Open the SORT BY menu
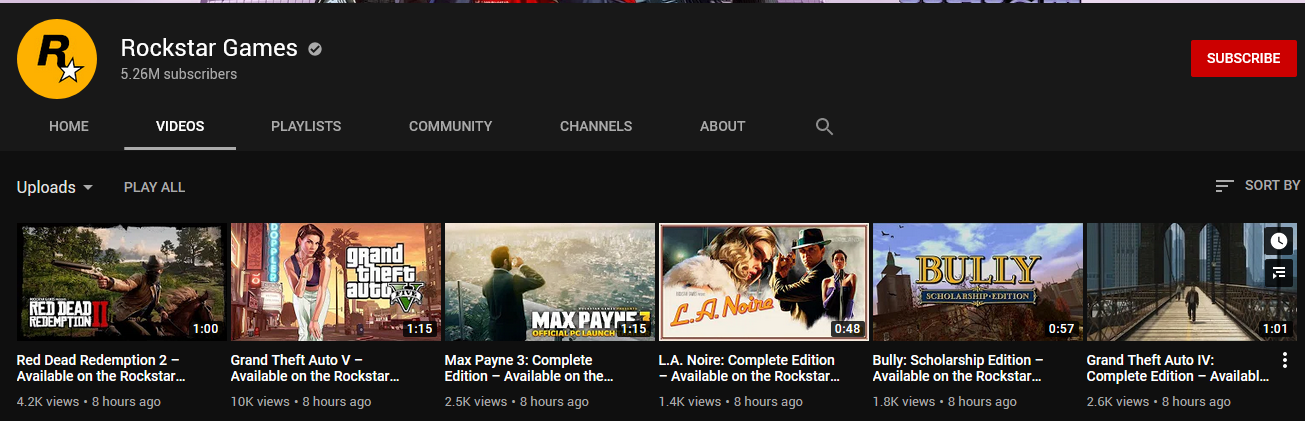Viewport: 1305px width, 421px height. pyautogui.click(x=1258, y=186)
